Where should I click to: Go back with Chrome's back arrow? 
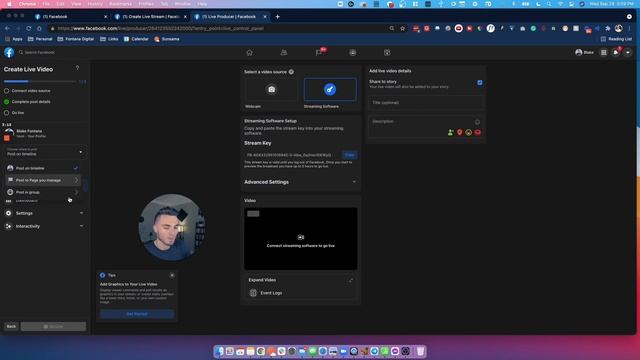(x=7, y=29)
